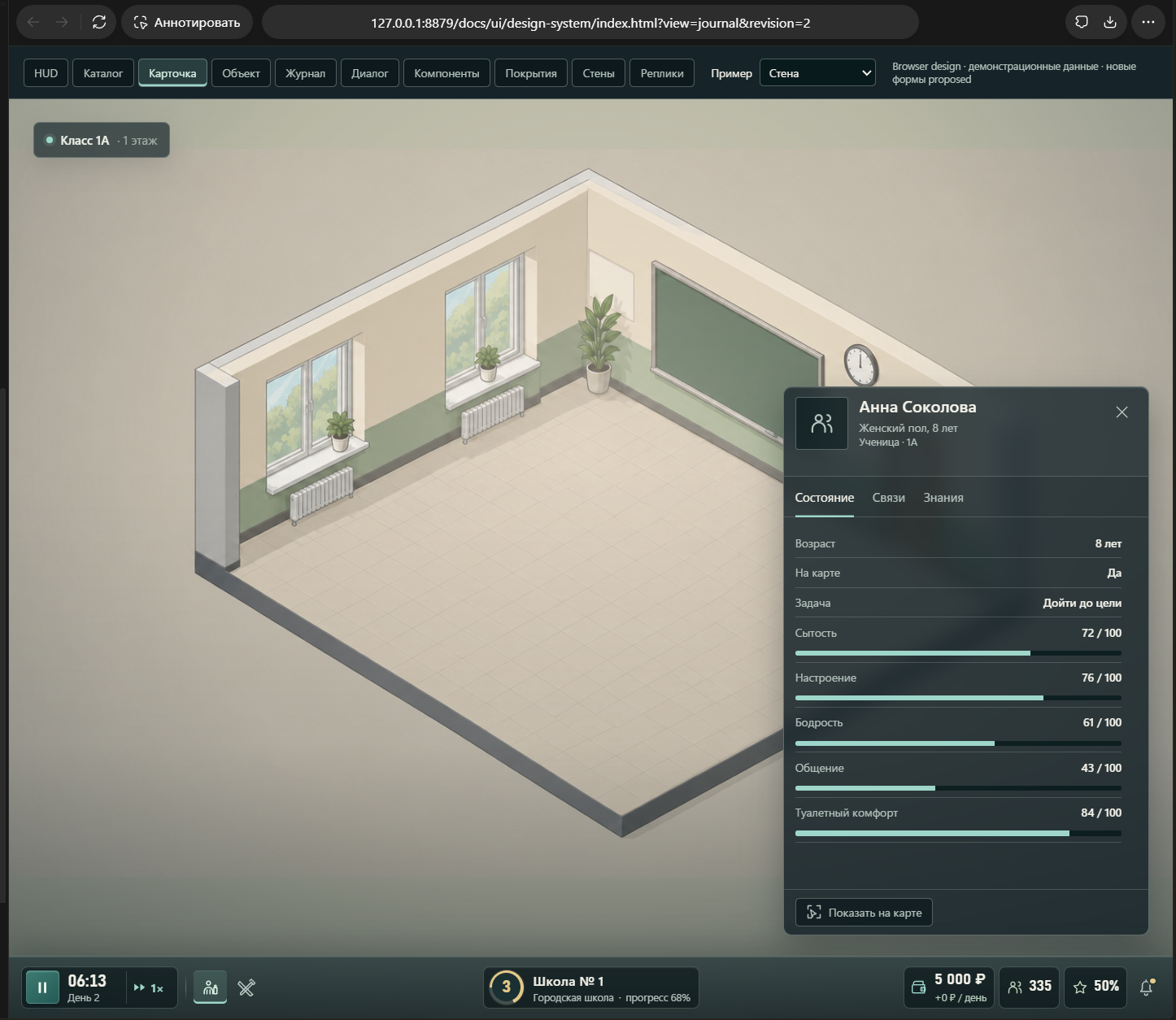This screenshot has width=1176, height=1020.
Task: Open the 335 students counter
Action: pos(1029,987)
